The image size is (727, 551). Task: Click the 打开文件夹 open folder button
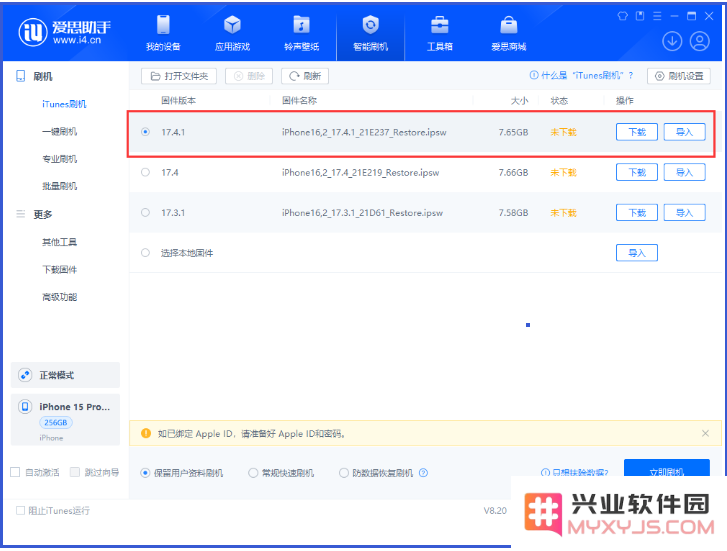[x=179, y=76]
